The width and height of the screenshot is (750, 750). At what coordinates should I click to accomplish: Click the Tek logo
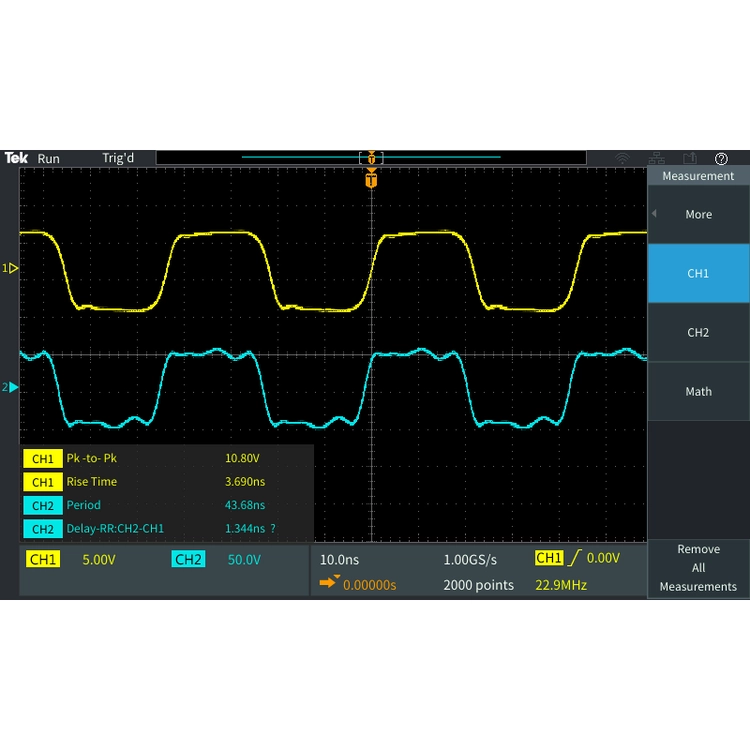[16, 158]
